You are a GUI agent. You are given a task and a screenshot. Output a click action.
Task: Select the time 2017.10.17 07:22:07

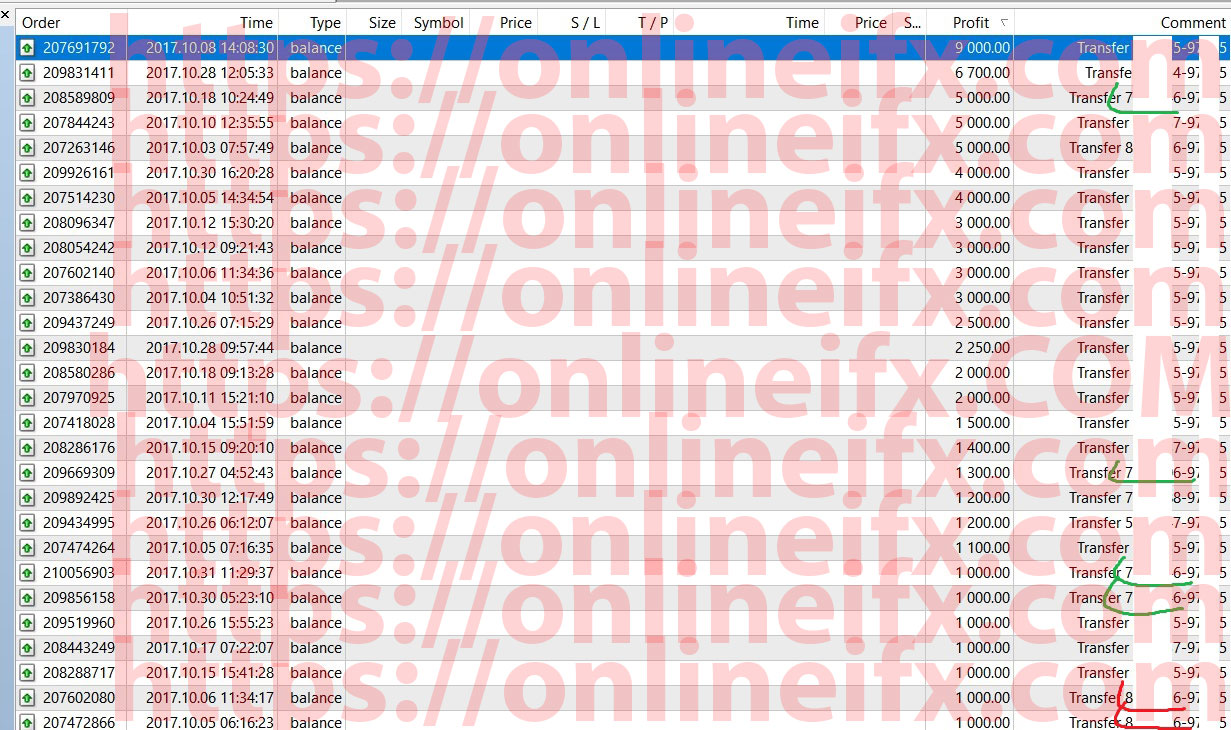click(209, 648)
